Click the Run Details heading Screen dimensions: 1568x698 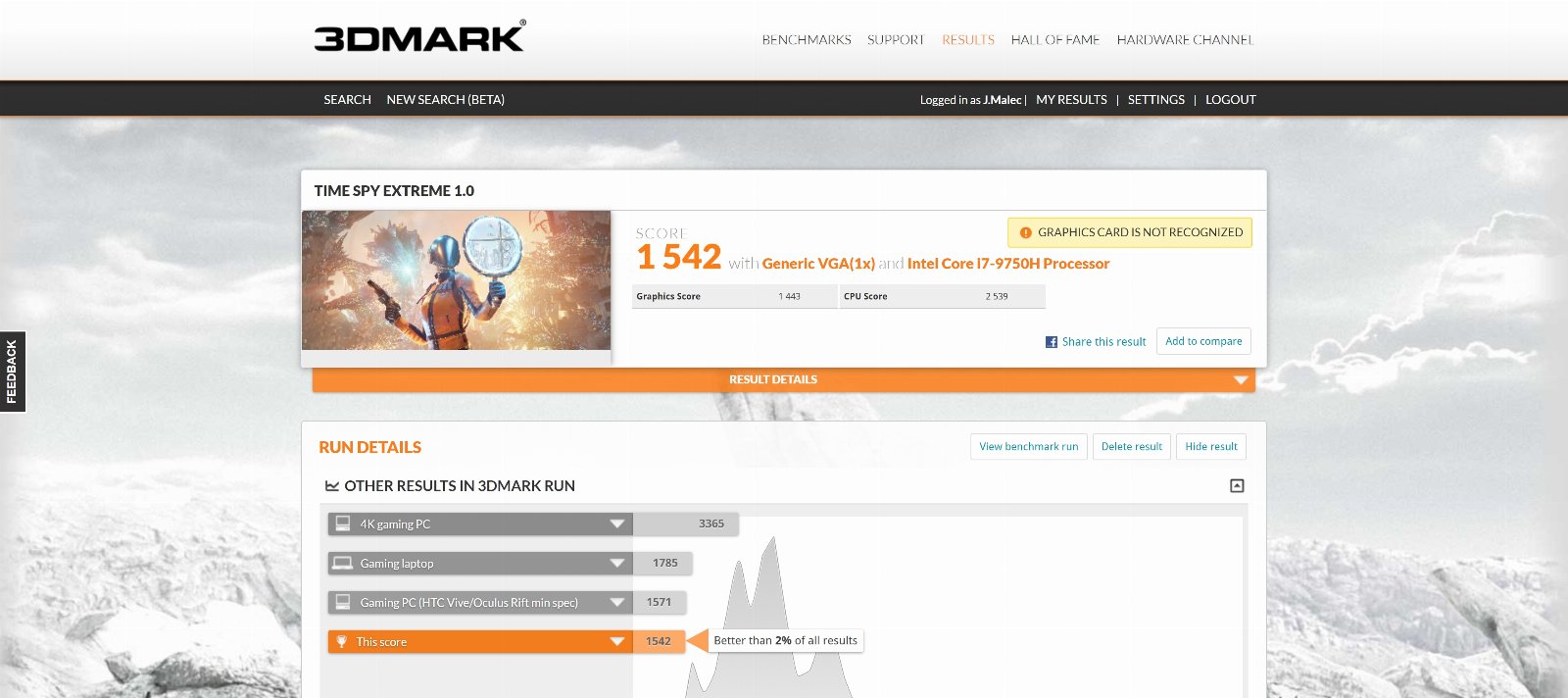pyautogui.click(x=369, y=447)
